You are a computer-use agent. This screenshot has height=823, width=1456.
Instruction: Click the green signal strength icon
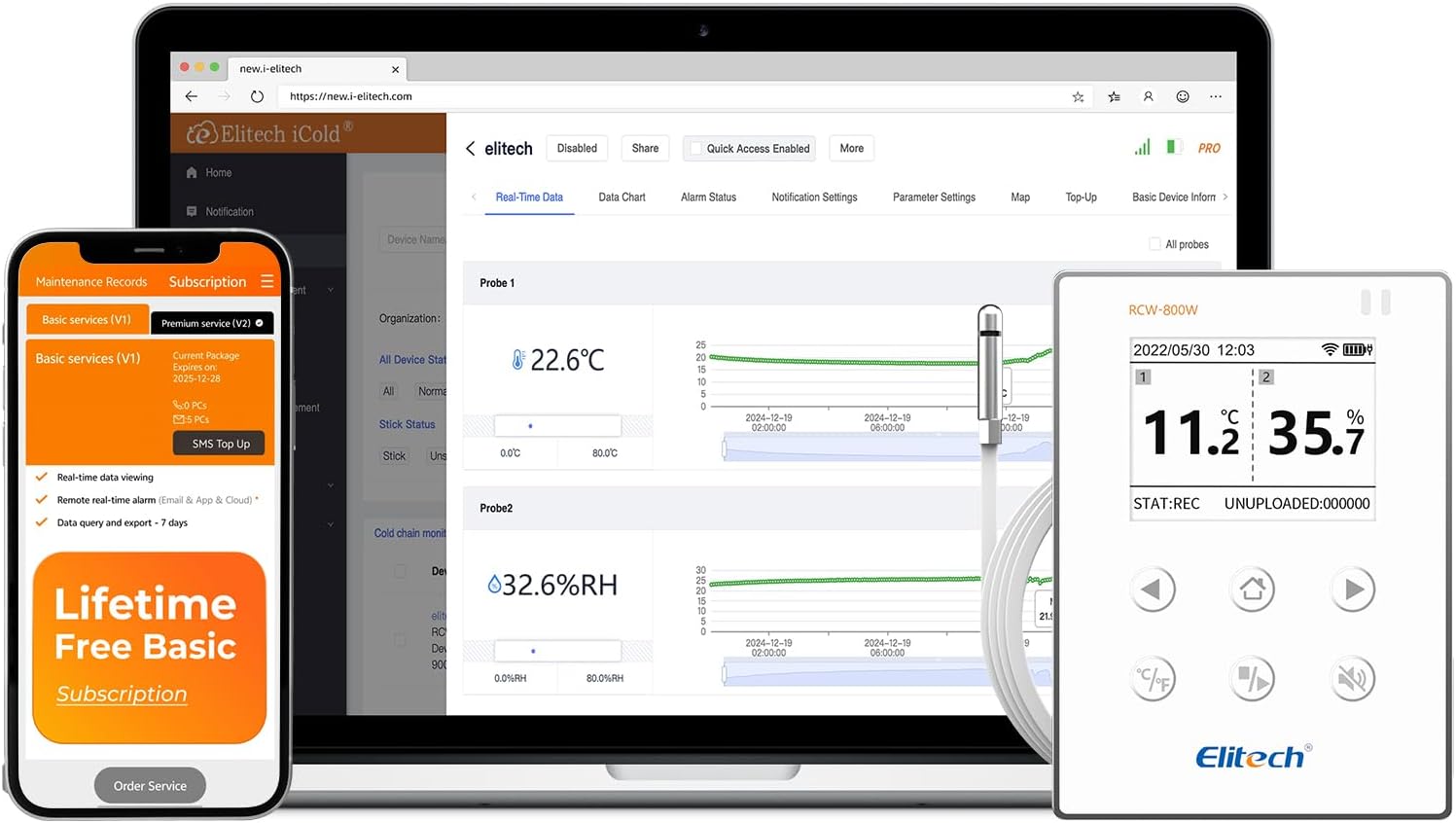coord(1142,147)
